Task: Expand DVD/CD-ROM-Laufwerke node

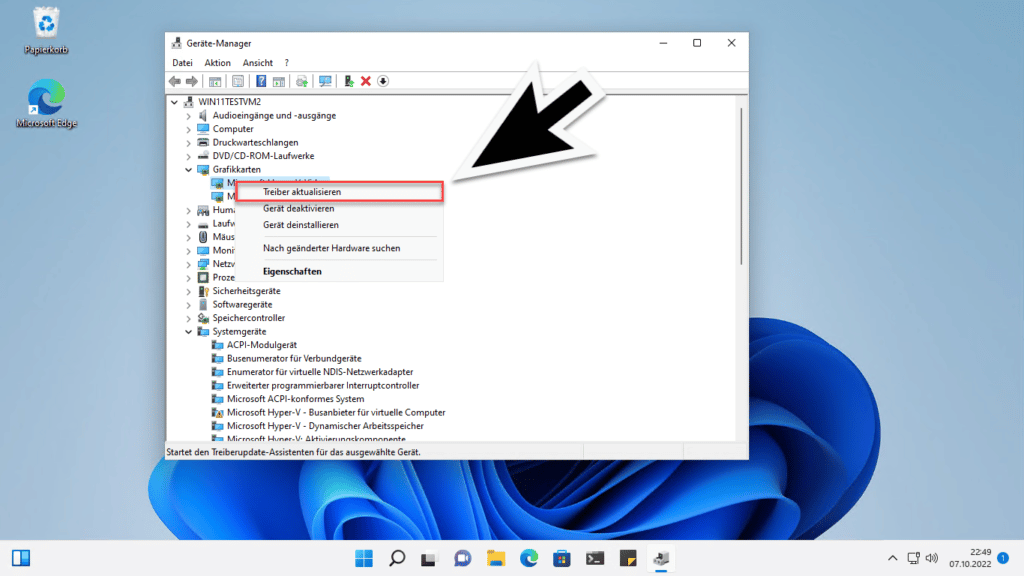Action: [x=189, y=157]
